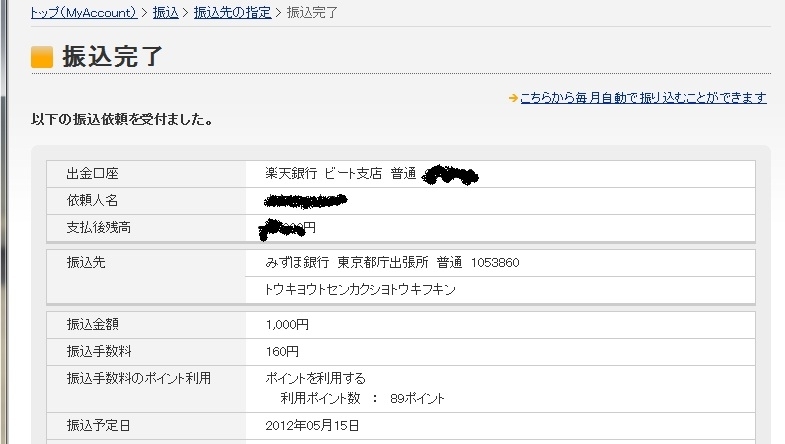Select the みずほ銀行 東京都庁出張所 destination text
Screen dimensions: 785x444
(363, 263)
